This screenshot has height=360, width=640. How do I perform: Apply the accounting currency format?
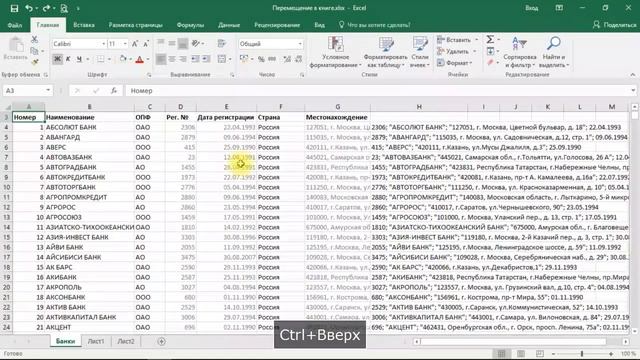point(244,60)
